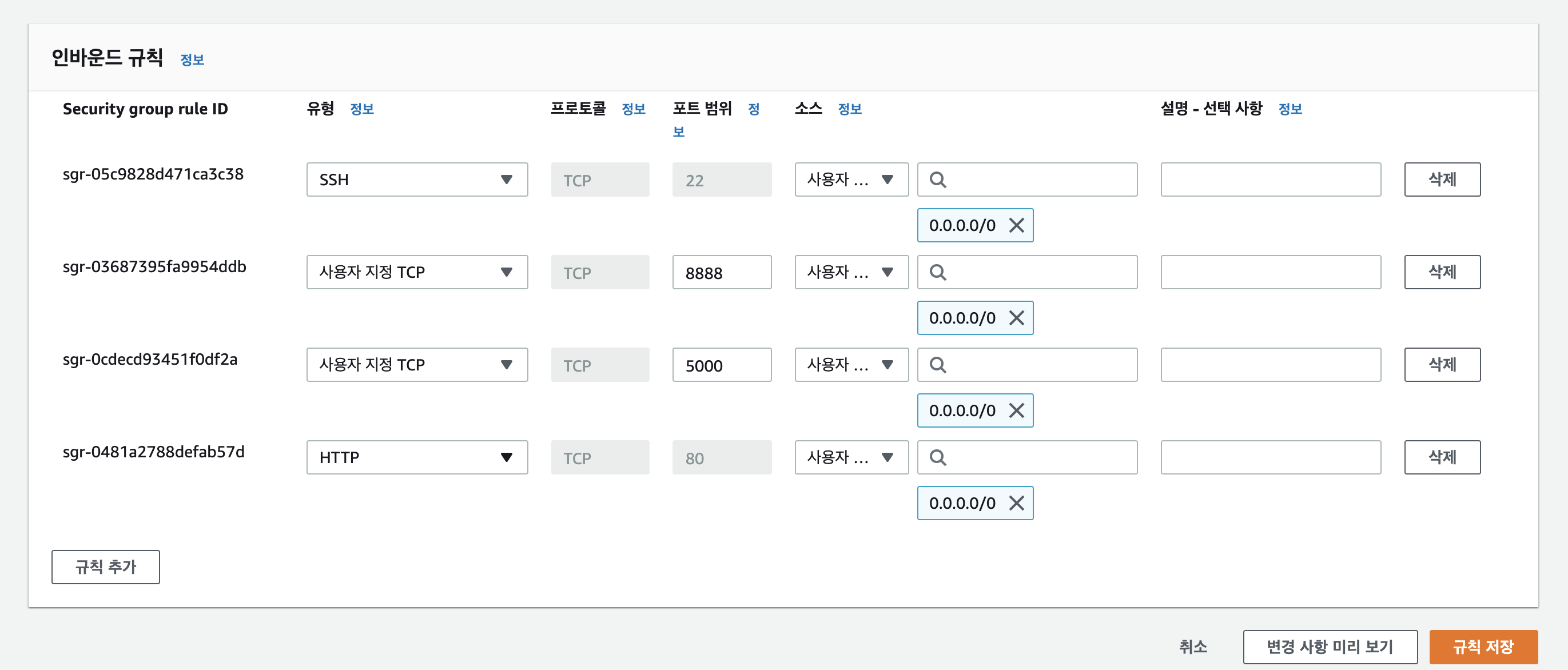The width and height of the screenshot is (1568, 670).
Task: Click 취소 to cancel
Action: click(x=1192, y=646)
